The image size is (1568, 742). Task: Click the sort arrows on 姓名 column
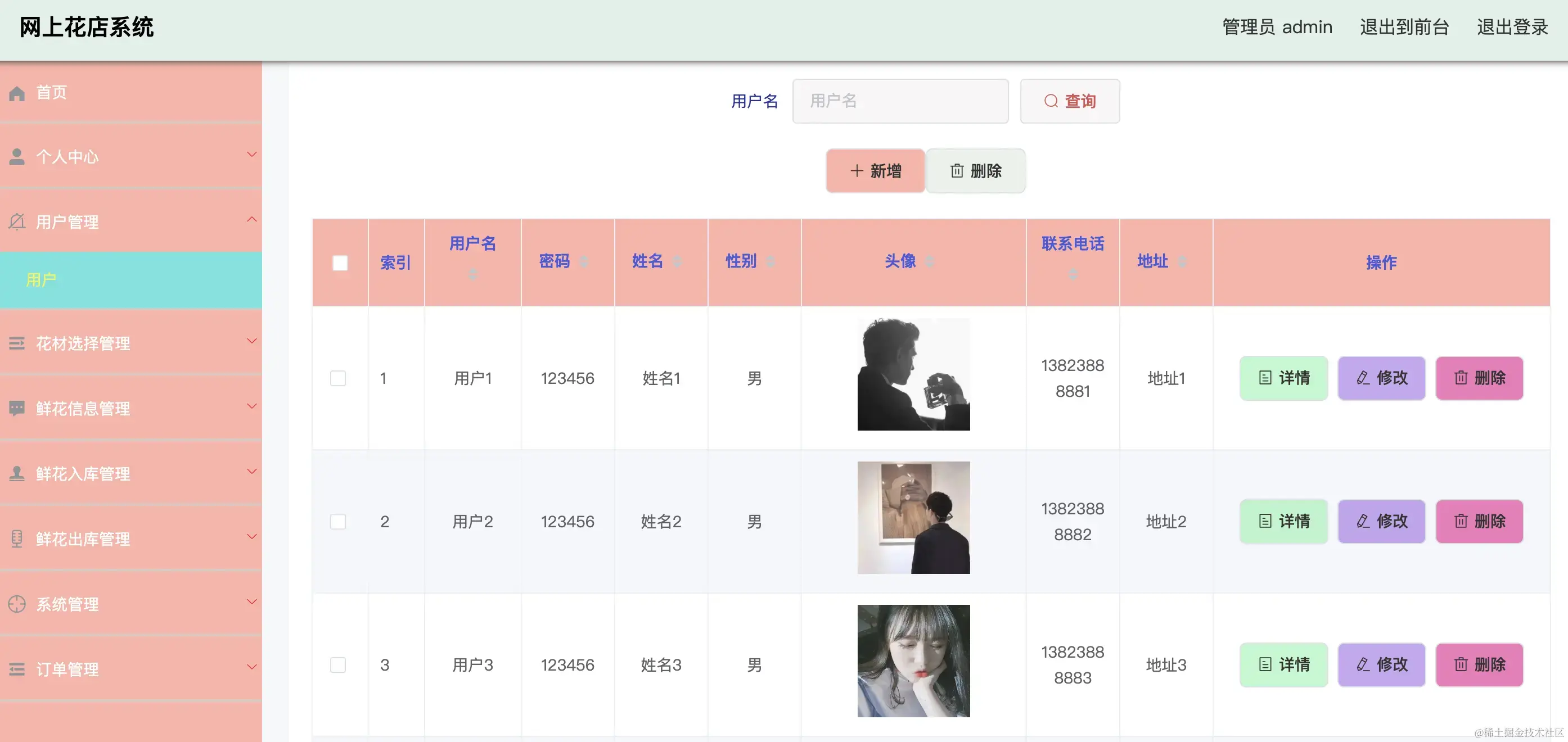[x=677, y=261]
